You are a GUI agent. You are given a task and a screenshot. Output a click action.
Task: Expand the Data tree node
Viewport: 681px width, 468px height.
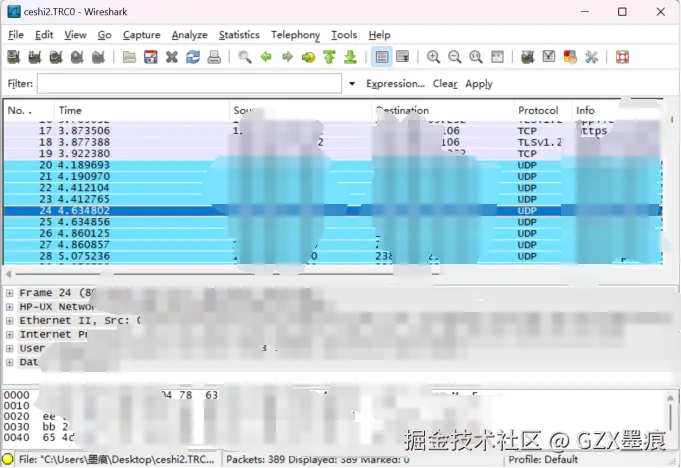point(10,362)
